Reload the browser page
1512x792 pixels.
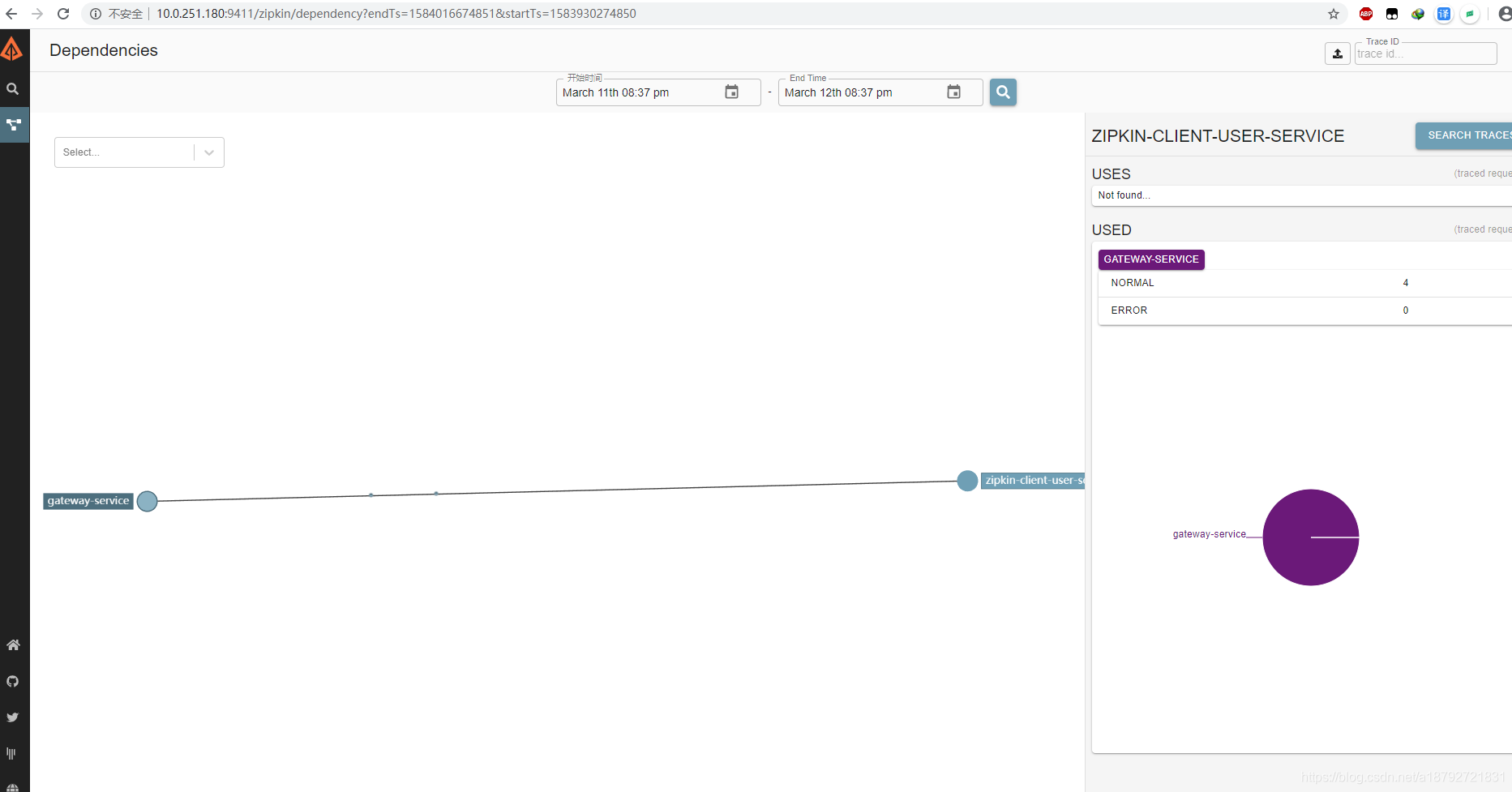click(63, 14)
